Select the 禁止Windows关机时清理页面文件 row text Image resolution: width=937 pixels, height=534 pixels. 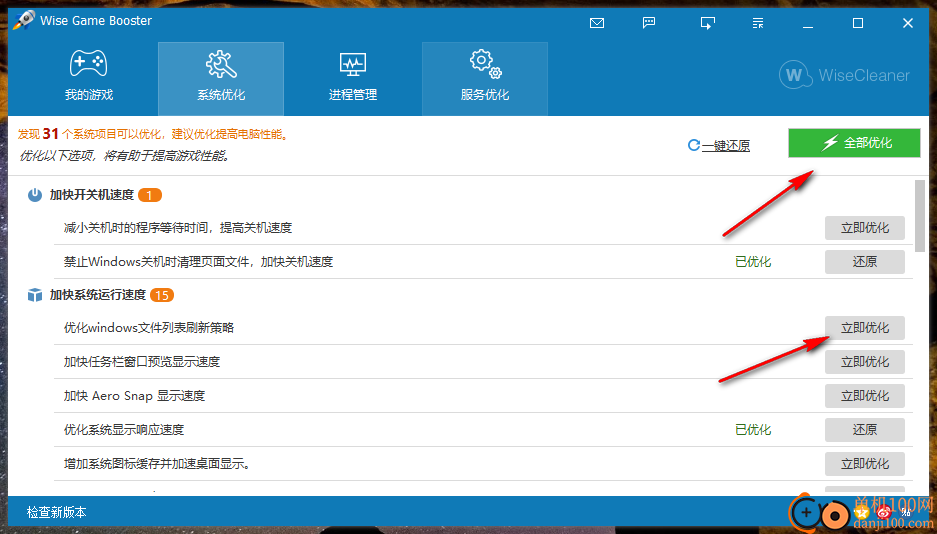tap(198, 262)
